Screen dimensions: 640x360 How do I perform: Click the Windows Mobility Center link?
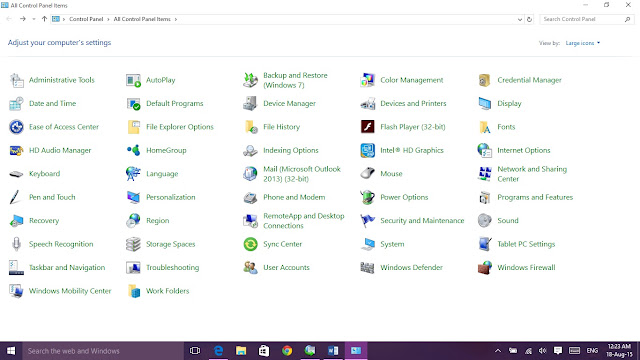click(70, 291)
